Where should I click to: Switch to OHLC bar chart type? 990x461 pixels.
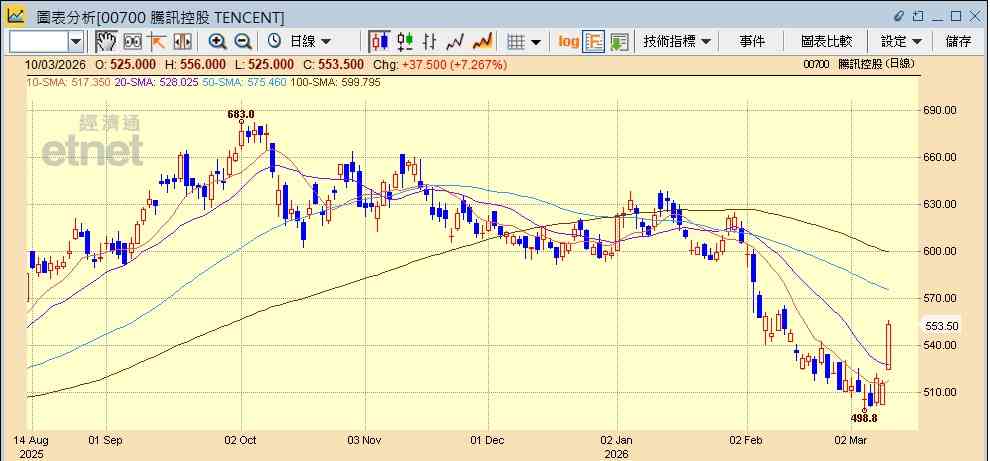(430, 42)
